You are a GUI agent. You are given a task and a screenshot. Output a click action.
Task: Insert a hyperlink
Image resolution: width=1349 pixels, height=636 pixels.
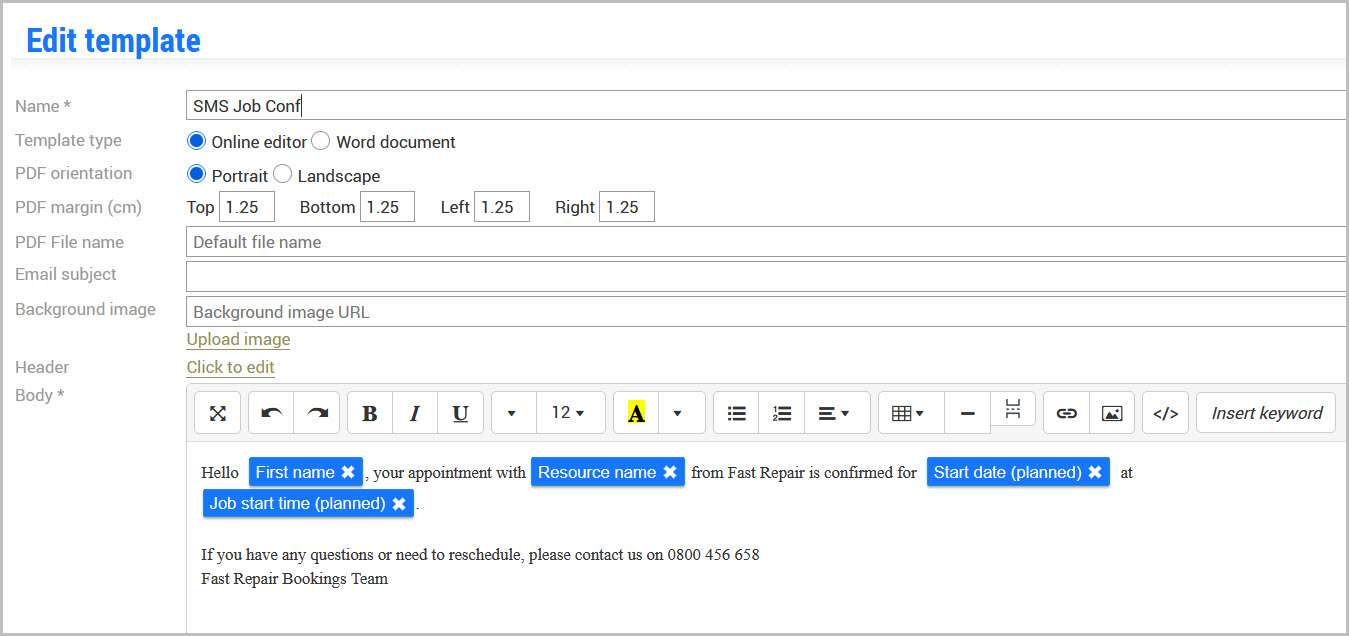tap(1067, 413)
